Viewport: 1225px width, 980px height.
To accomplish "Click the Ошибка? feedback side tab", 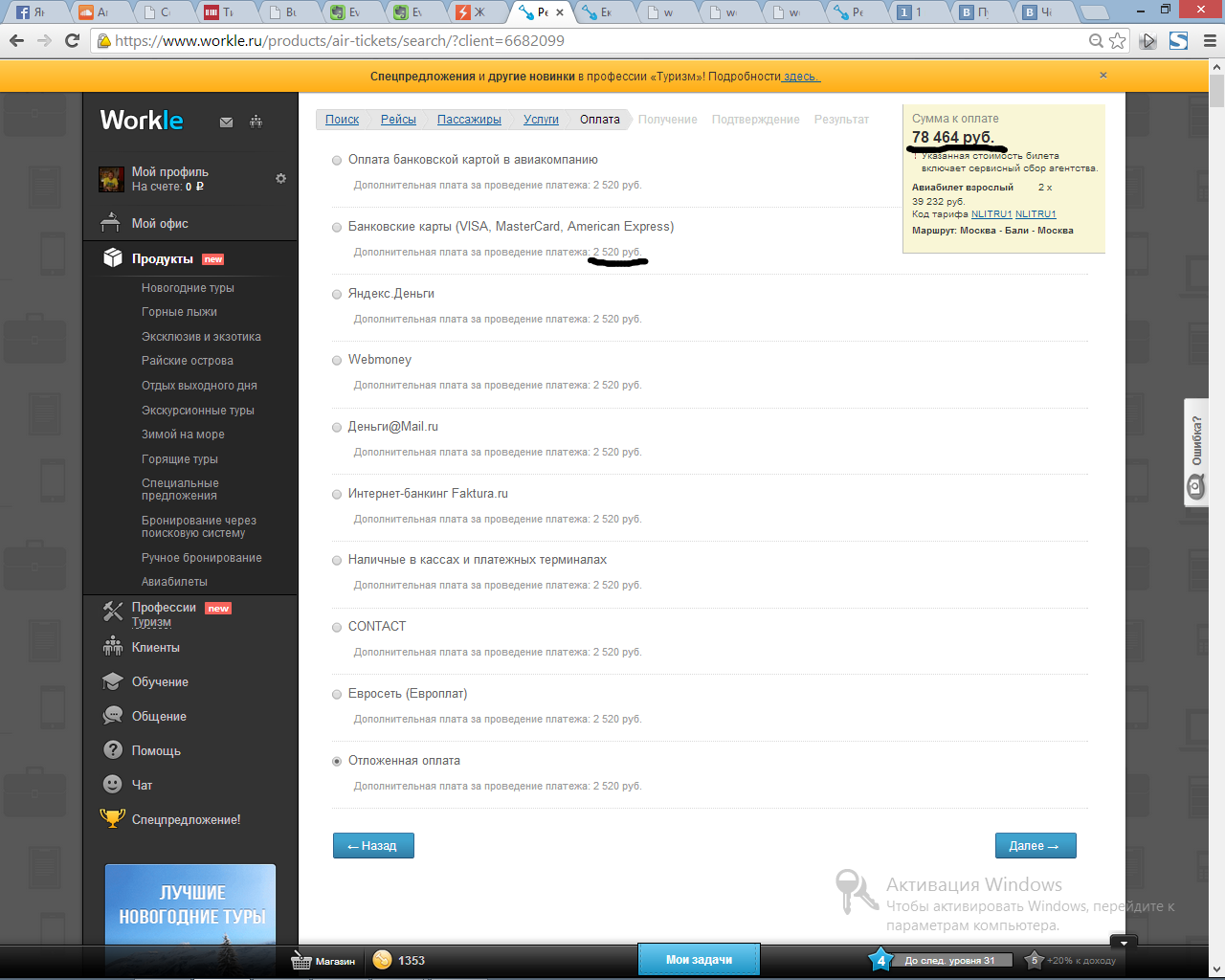I will [1196, 452].
